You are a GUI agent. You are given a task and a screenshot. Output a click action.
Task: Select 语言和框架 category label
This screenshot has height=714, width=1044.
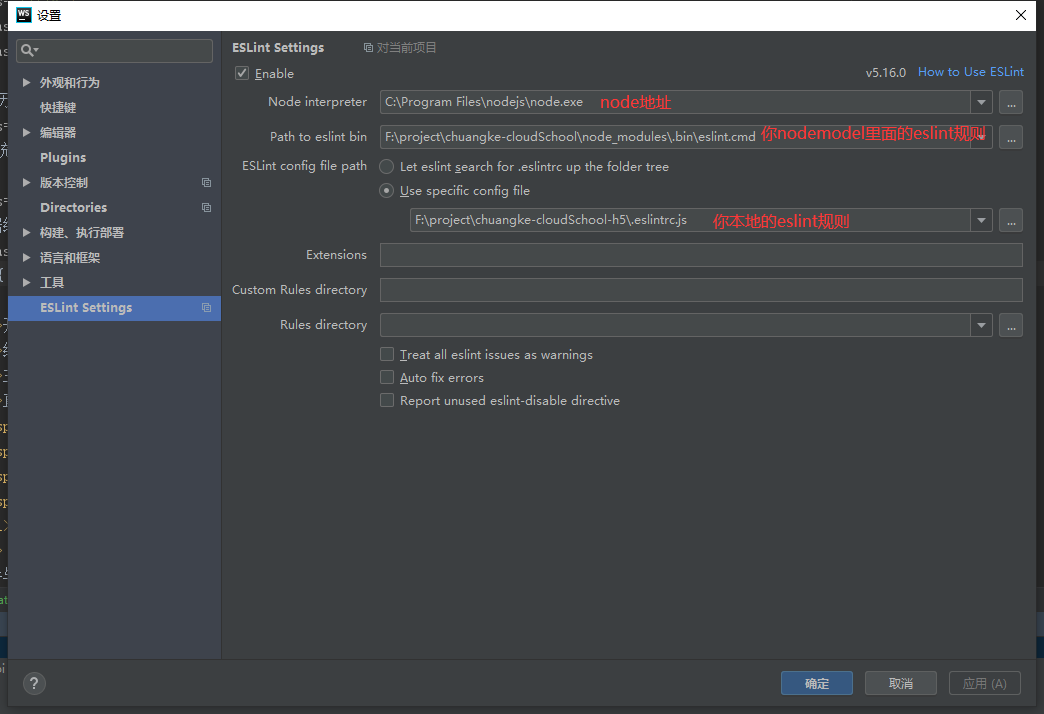70,258
